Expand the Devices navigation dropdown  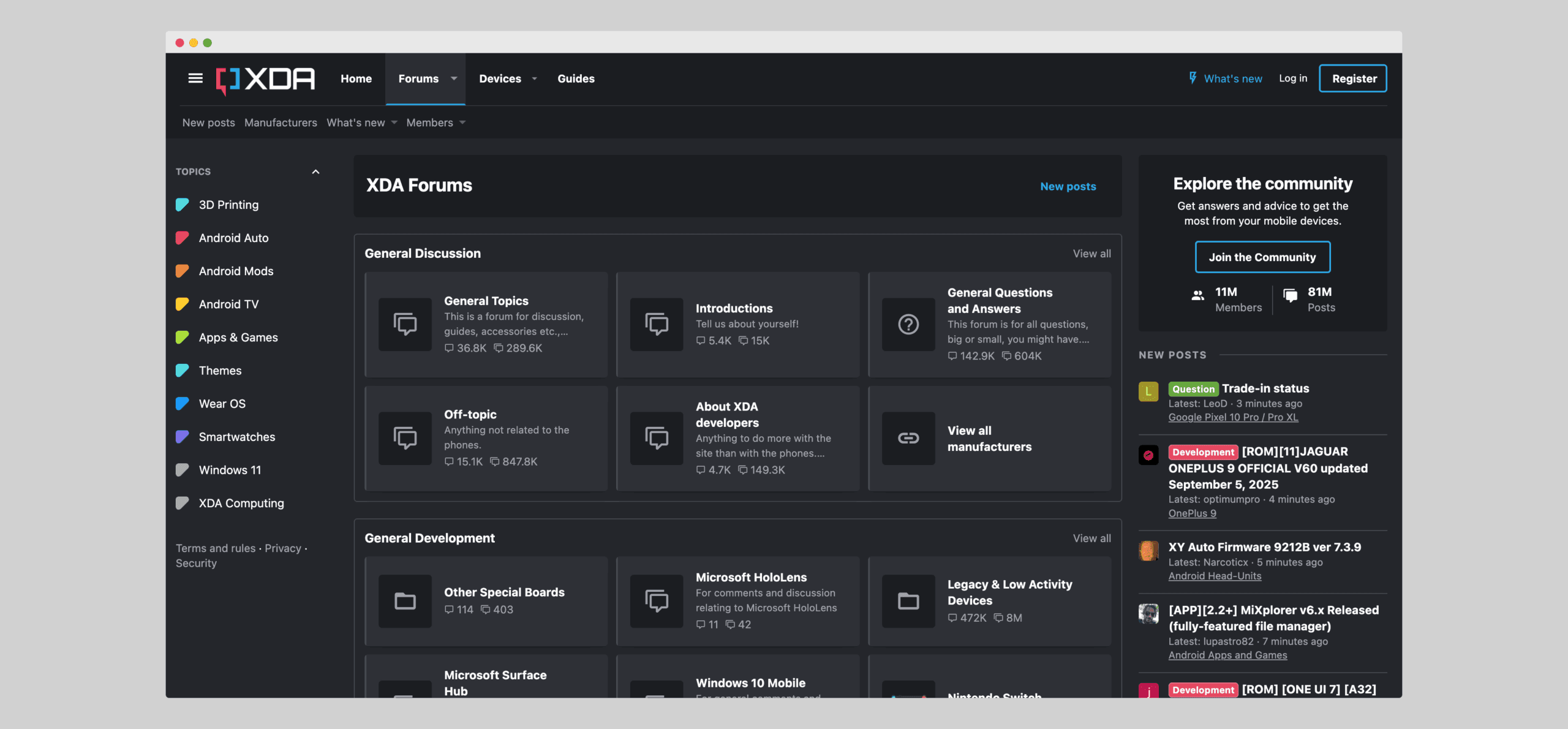tap(508, 78)
